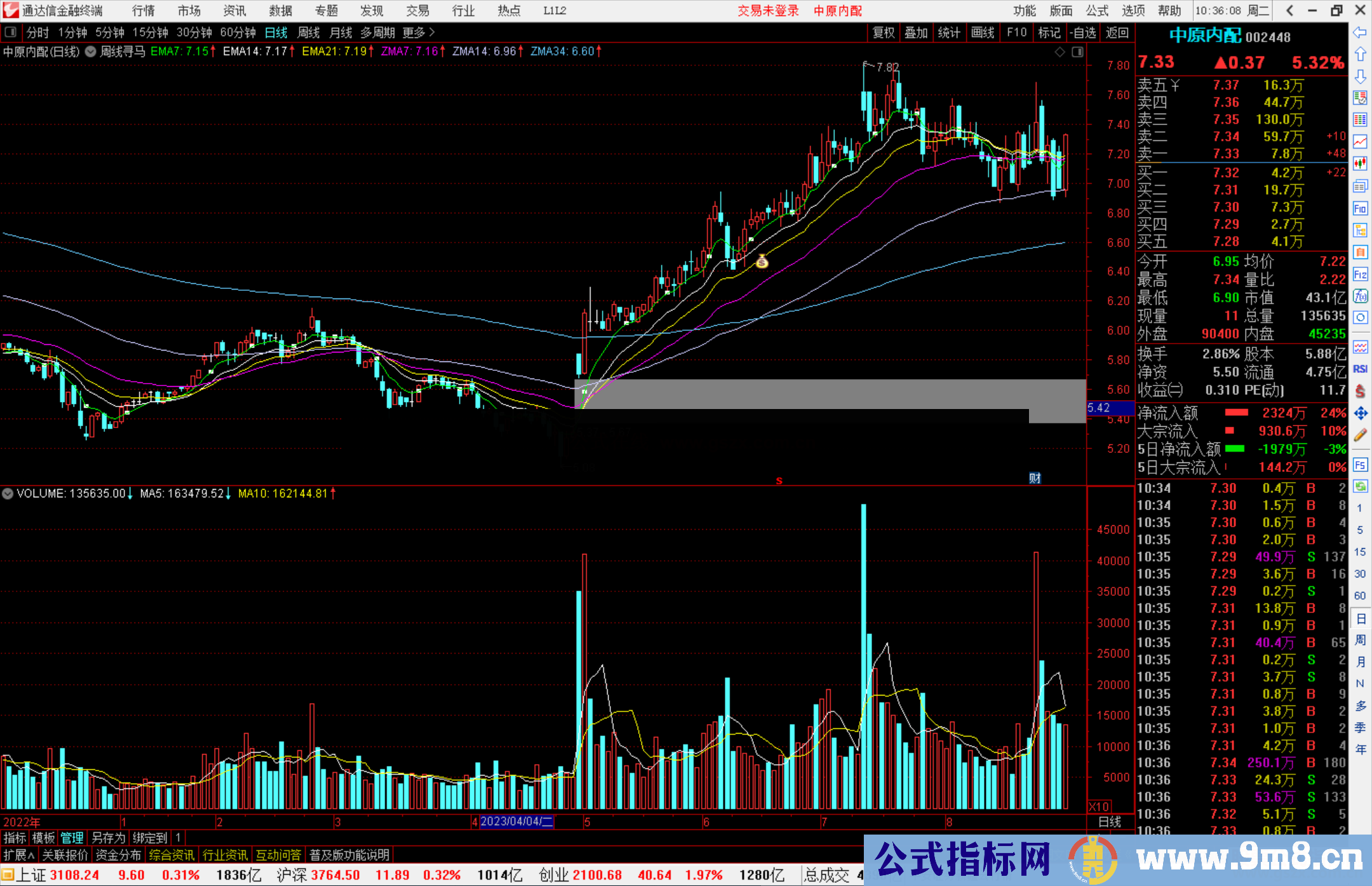Toggle panel layout icon left of 分时

coord(10,32)
